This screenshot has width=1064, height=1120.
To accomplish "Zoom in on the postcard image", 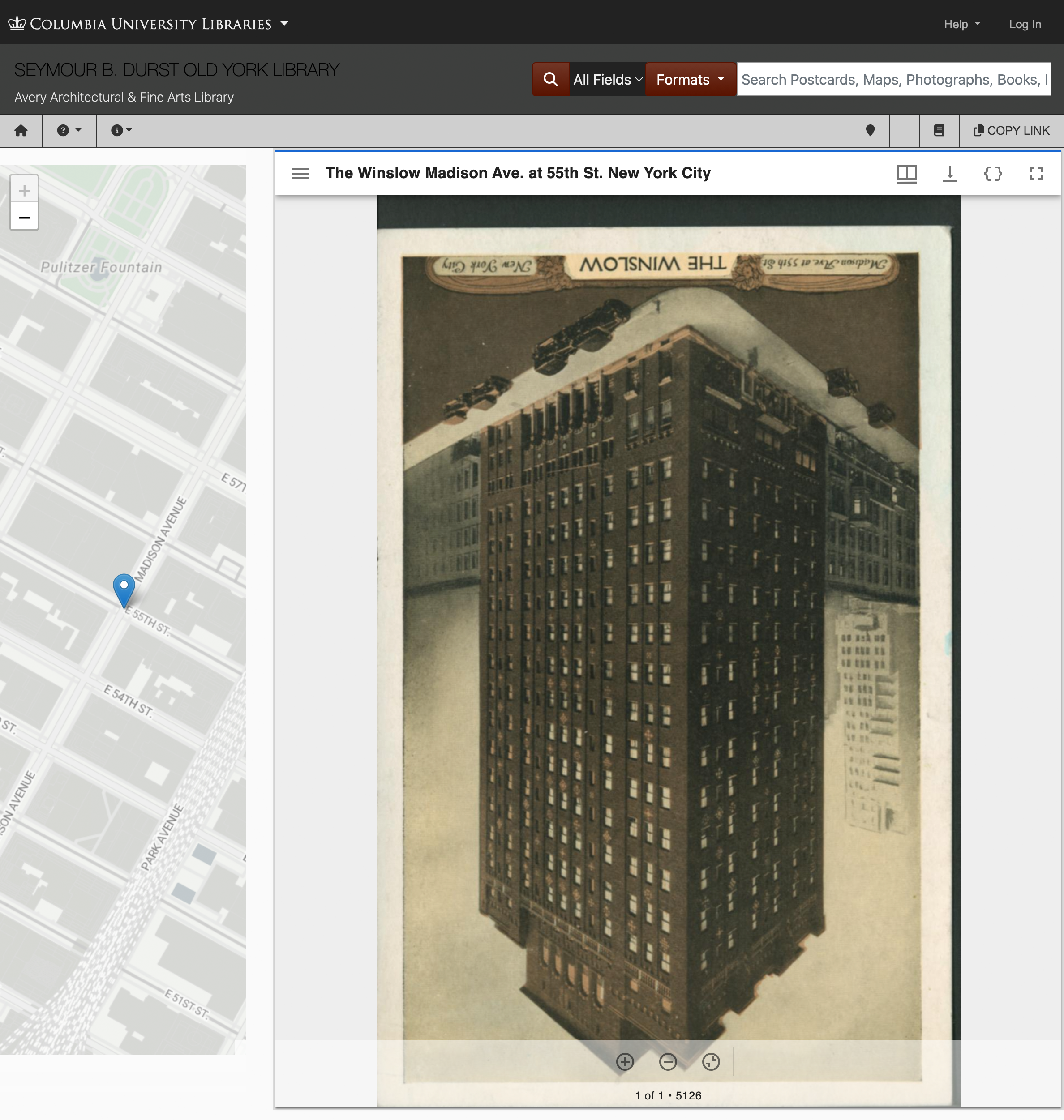I will click(624, 1062).
